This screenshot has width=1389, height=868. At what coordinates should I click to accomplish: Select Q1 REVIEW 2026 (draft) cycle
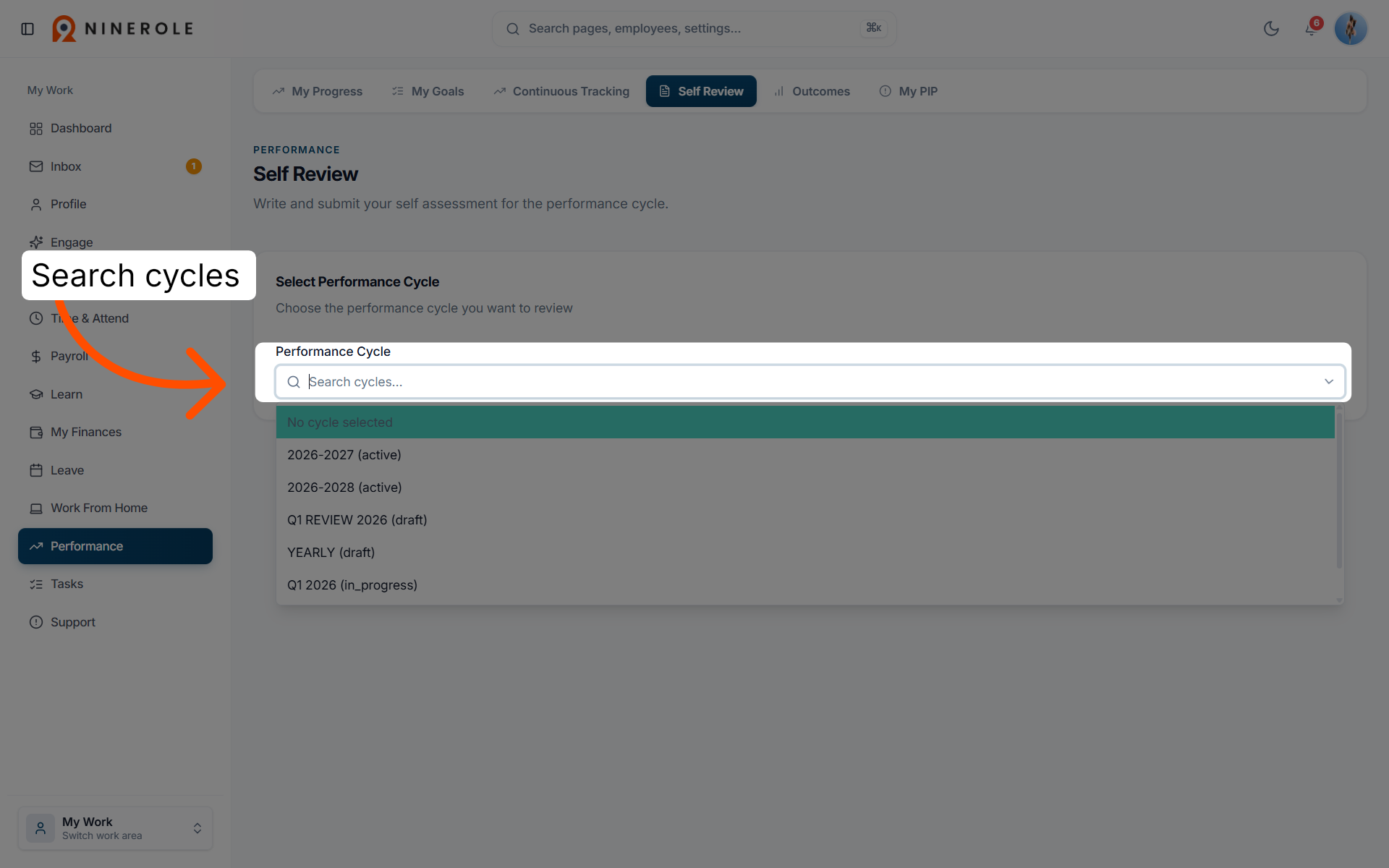click(x=805, y=520)
